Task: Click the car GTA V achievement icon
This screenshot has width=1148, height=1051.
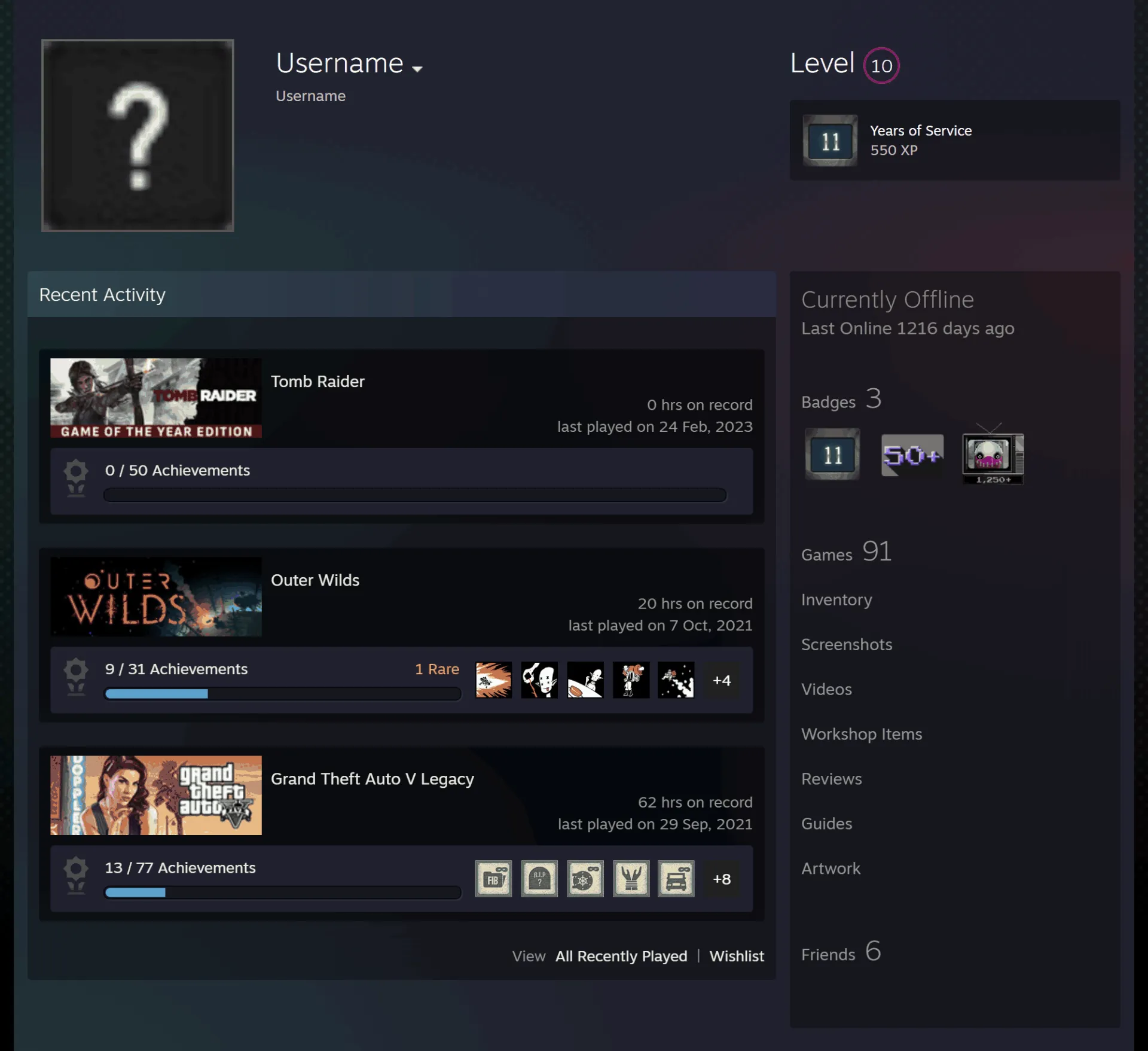Action: (676, 878)
